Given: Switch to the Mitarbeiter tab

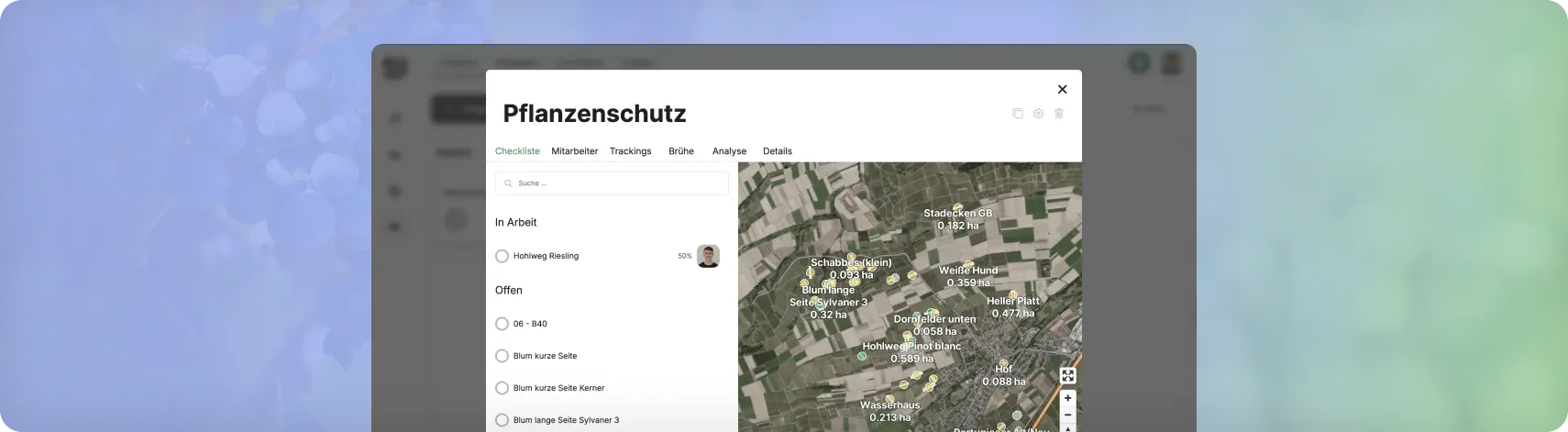Looking at the screenshot, I should pyautogui.click(x=574, y=151).
